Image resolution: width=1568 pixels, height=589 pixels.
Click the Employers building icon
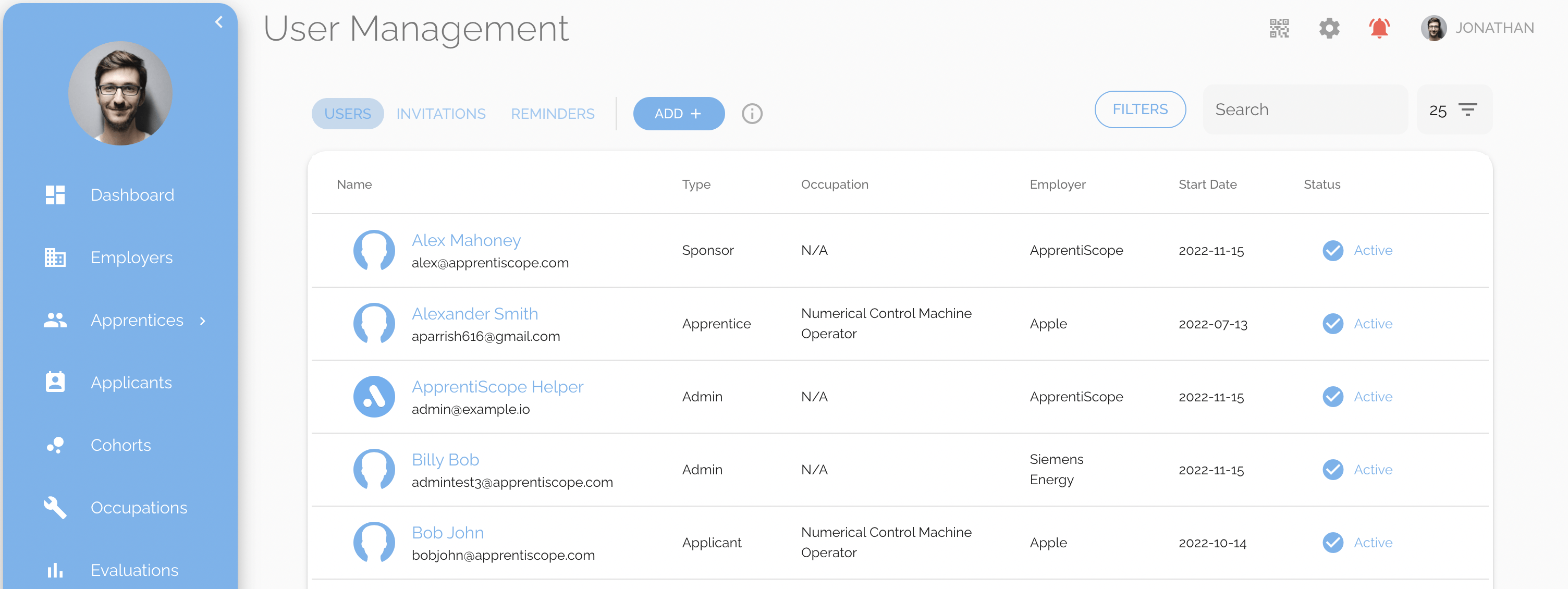click(x=55, y=257)
